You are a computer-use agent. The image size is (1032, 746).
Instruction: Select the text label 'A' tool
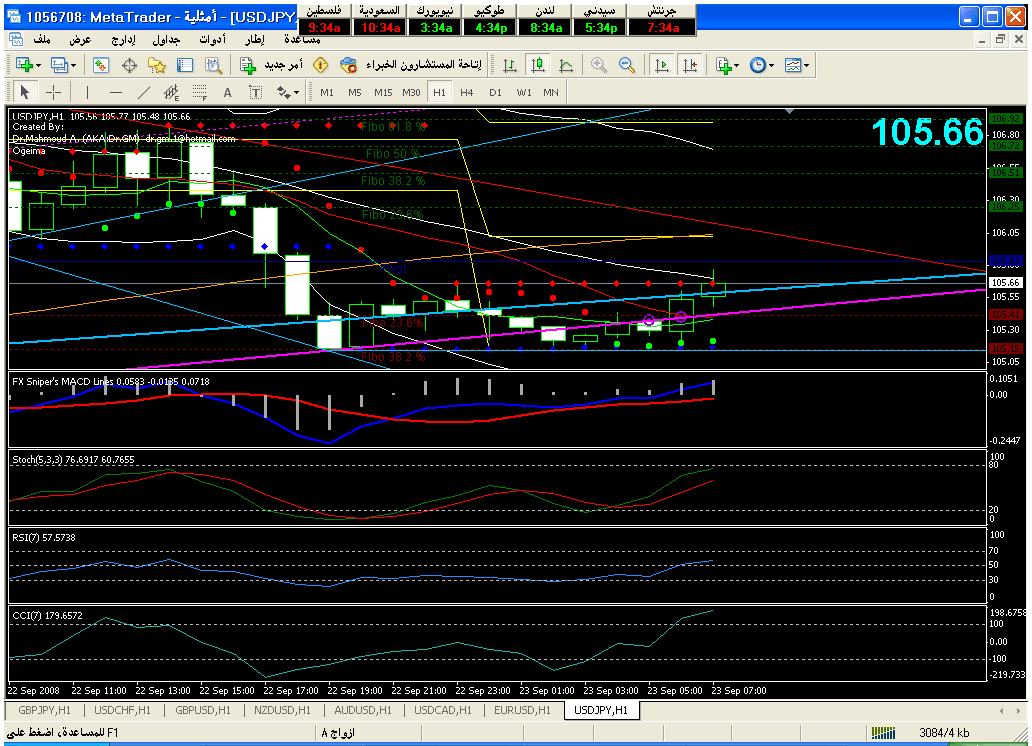click(227, 92)
